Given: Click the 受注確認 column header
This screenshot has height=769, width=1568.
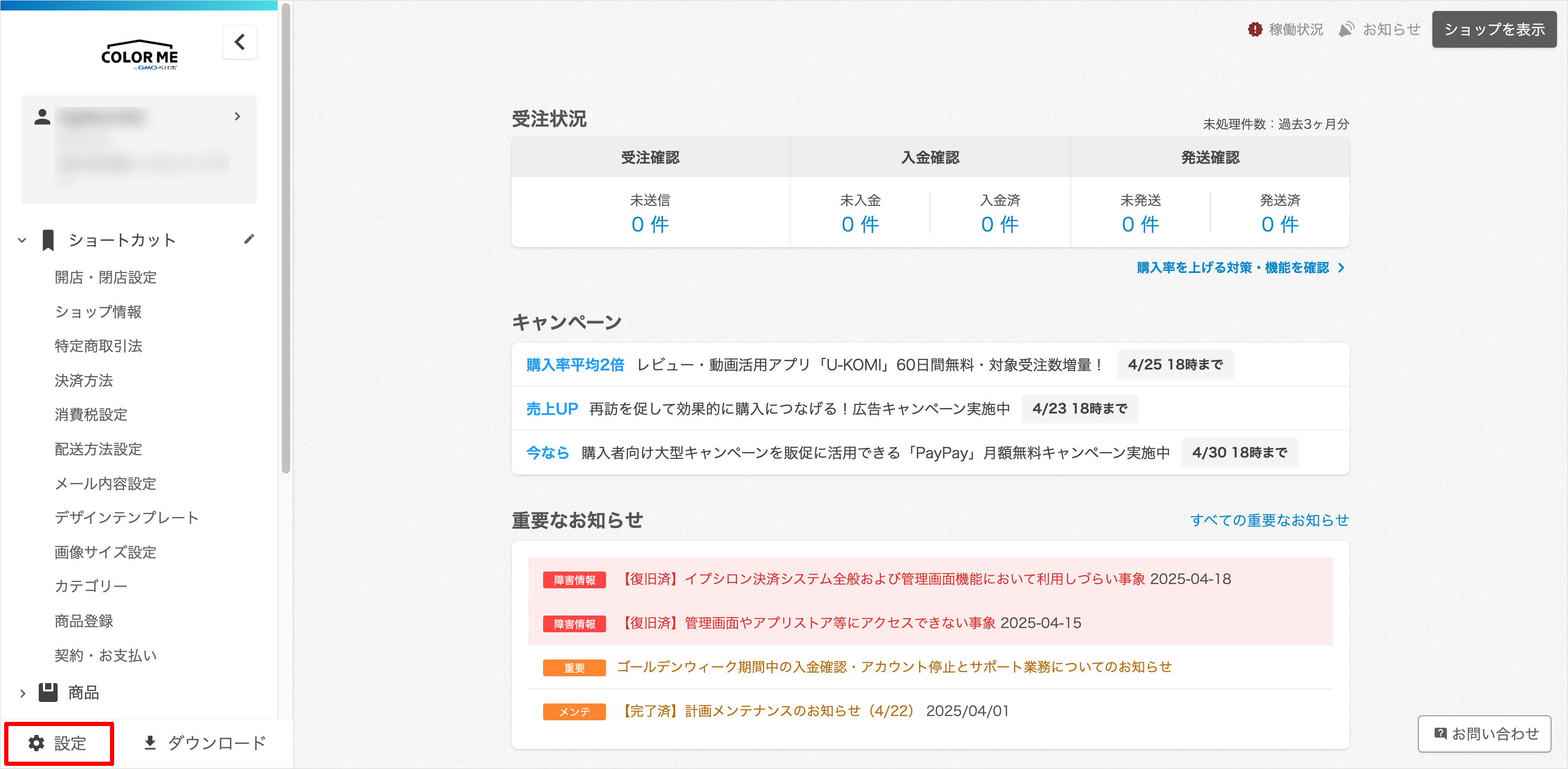Looking at the screenshot, I should click(x=650, y=158).
